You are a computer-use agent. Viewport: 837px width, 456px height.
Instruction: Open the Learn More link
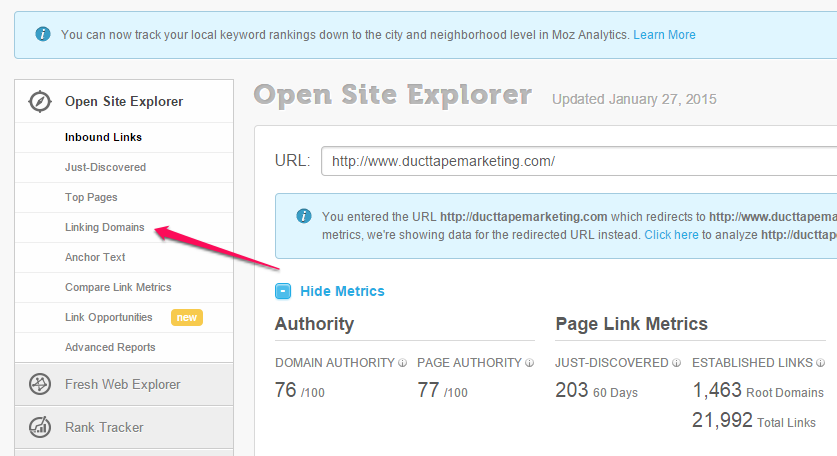(x=664, y=35)
